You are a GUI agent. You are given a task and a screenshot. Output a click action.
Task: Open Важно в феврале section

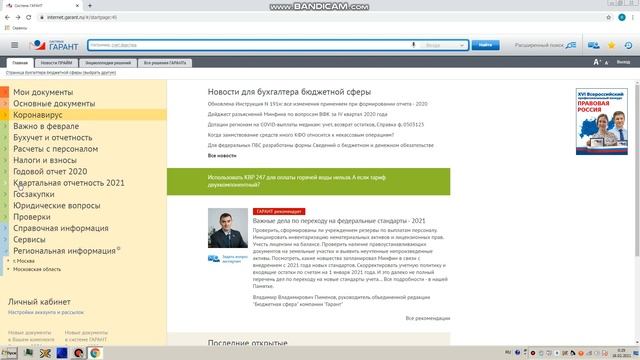(46, 126)
